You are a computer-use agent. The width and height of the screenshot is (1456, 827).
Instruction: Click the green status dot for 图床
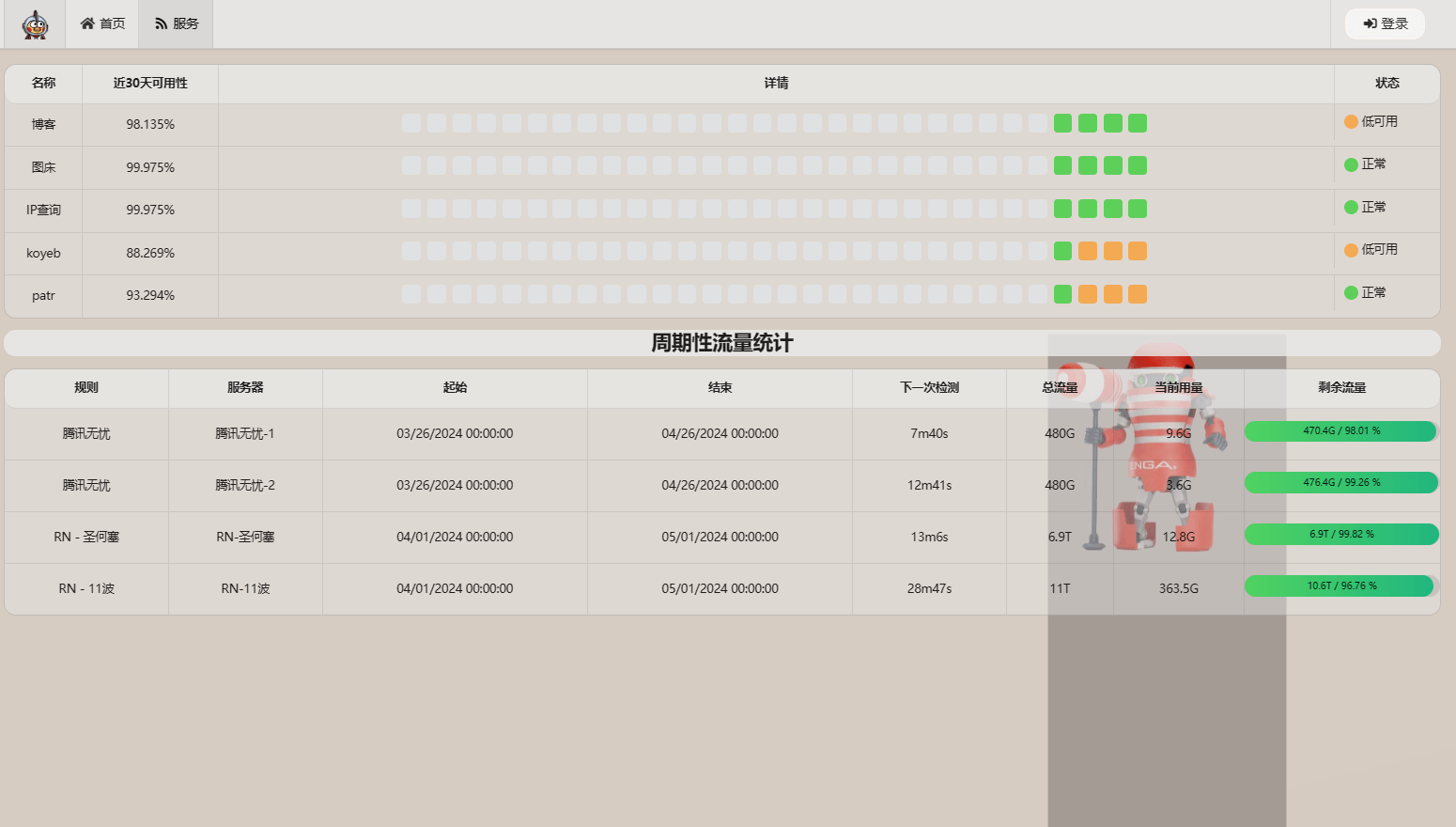click(1351, 164)
